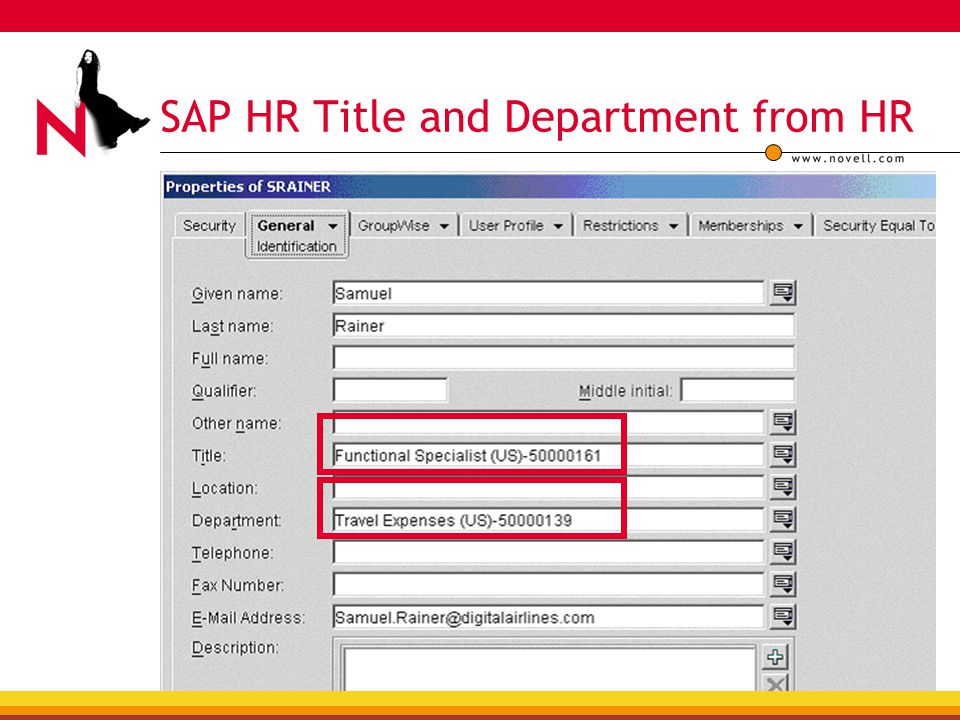Click the Given name field containing Samuel
The height and width of the screenshot is (720, 960).
point(549,293)
